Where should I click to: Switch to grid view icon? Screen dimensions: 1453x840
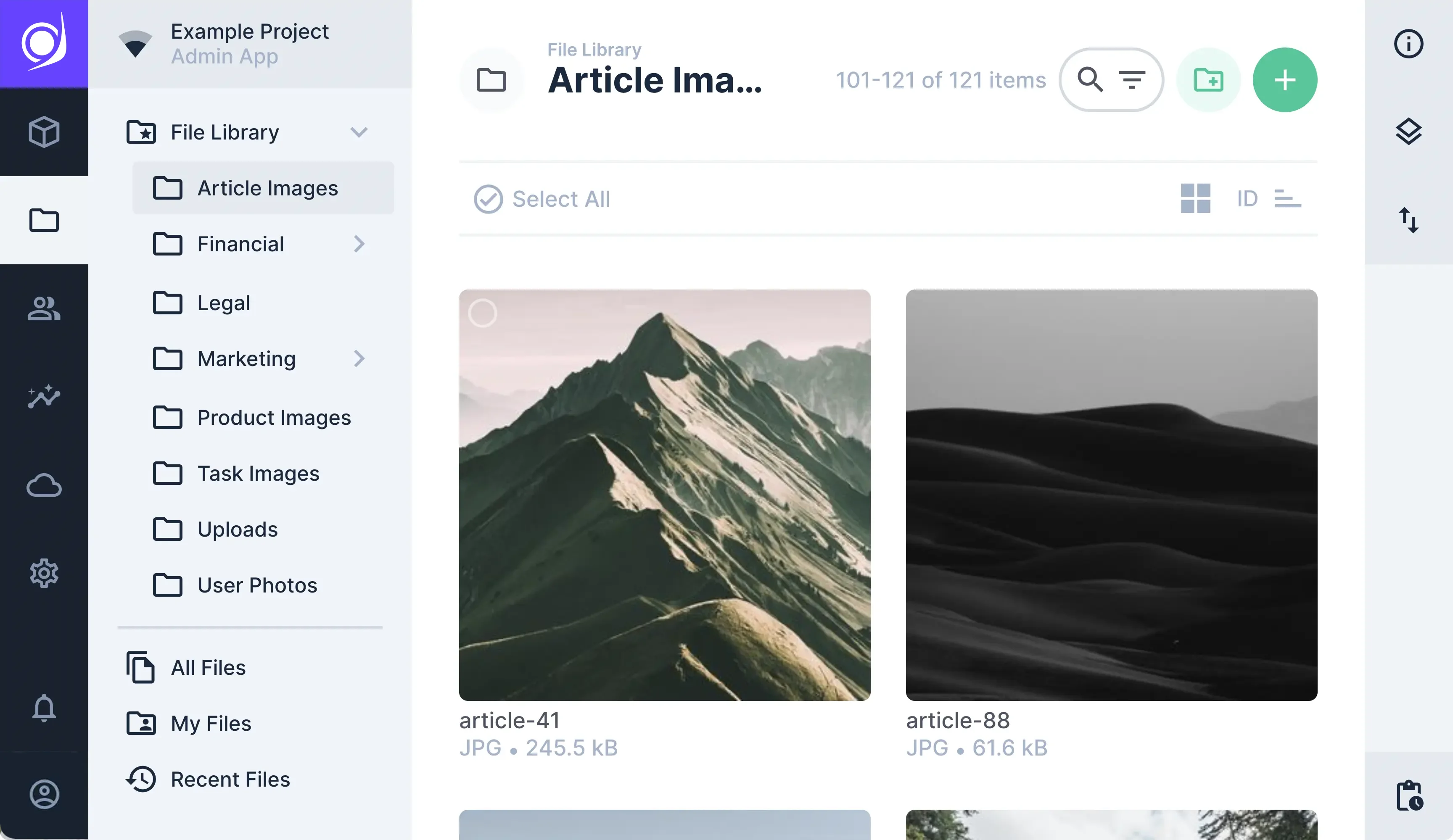(1195, 199)
